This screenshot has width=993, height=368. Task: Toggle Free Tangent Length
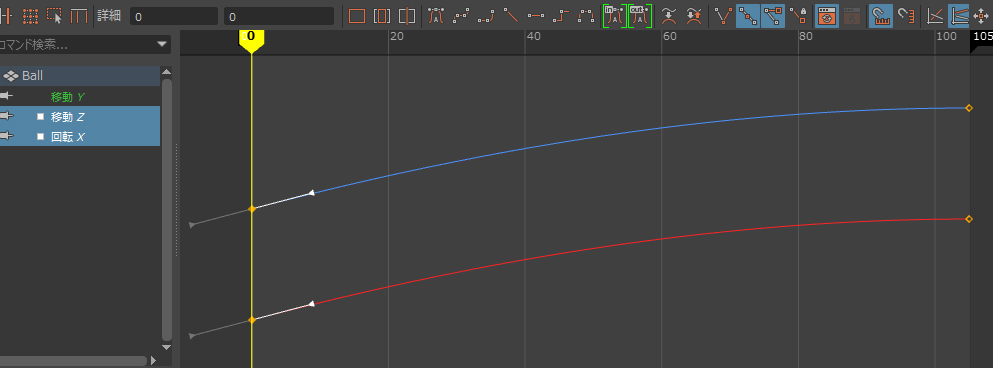(x=773, y=16)
